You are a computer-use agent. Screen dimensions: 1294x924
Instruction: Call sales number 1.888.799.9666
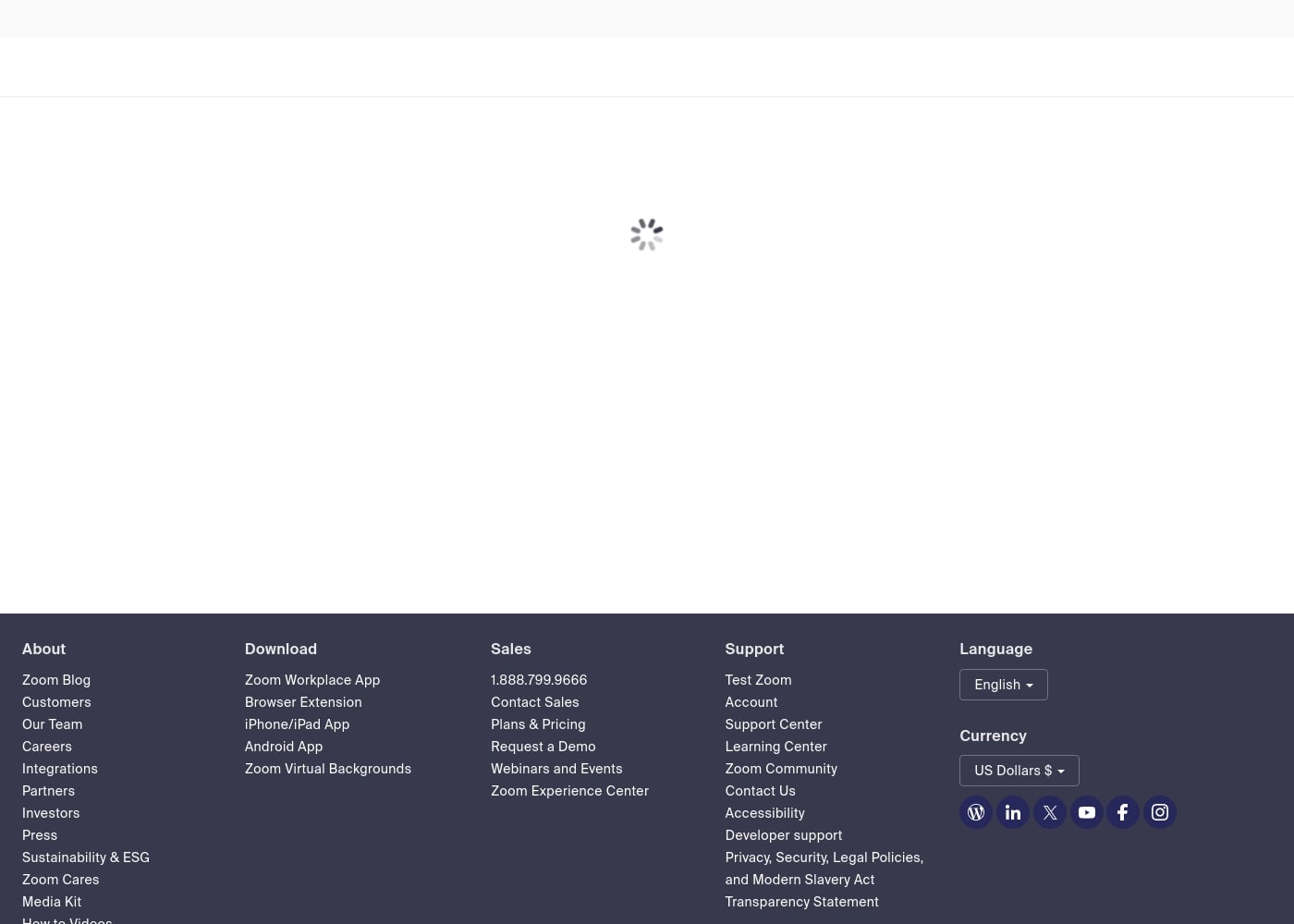point(539,680)
